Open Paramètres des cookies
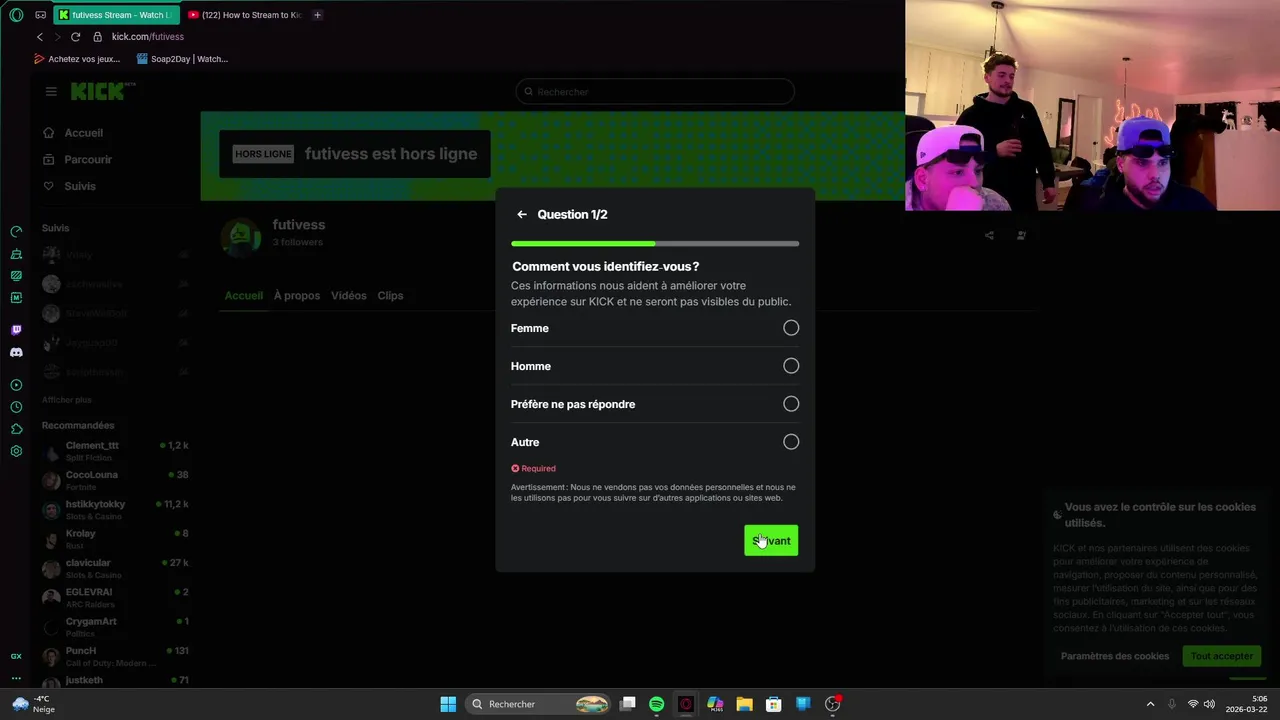The width and height of the screenshot is (1280, 720). pyautogui.click(x=1115, y=656)
